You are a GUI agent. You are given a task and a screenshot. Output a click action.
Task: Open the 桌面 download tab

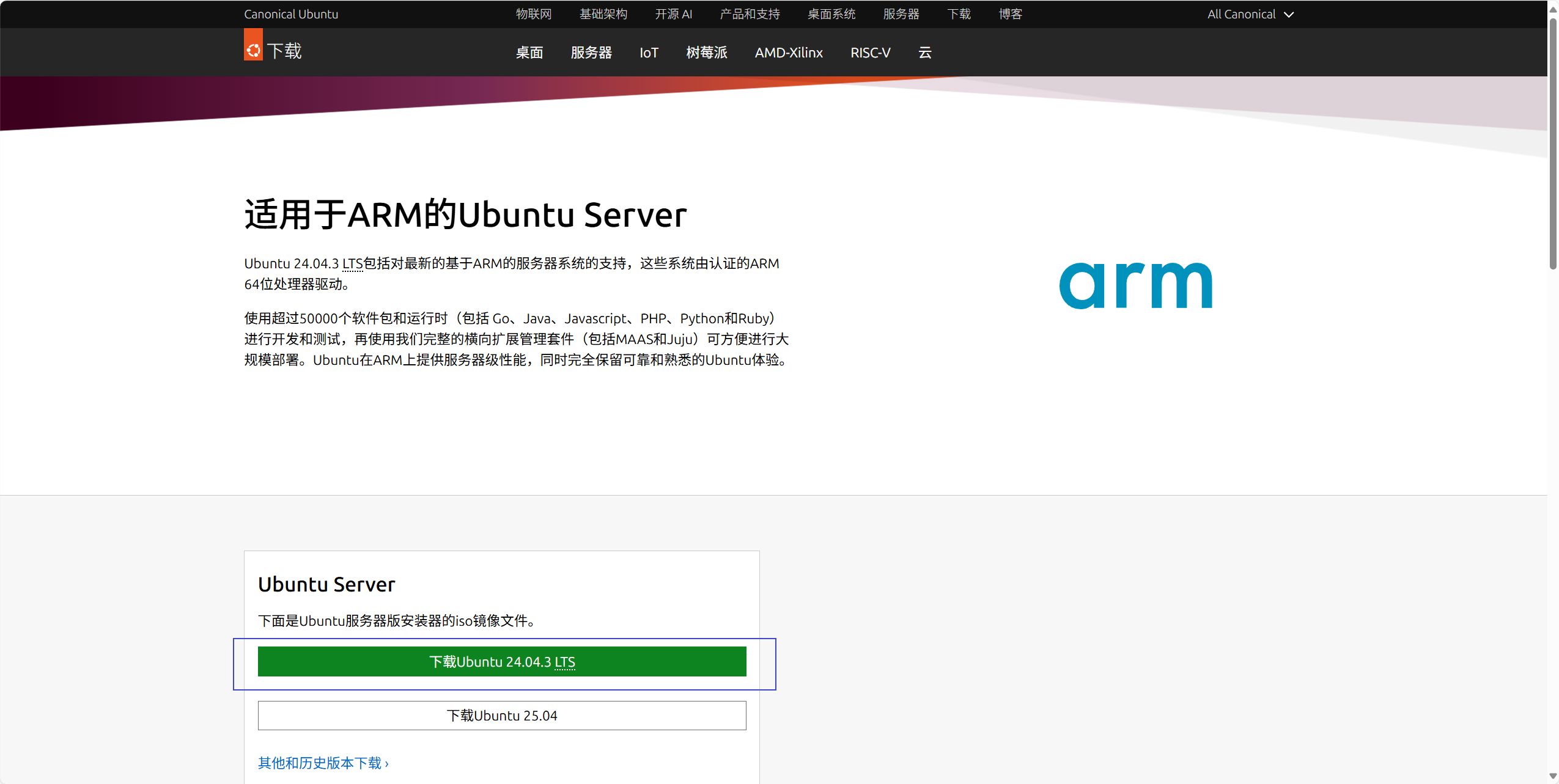pos(529,53)
